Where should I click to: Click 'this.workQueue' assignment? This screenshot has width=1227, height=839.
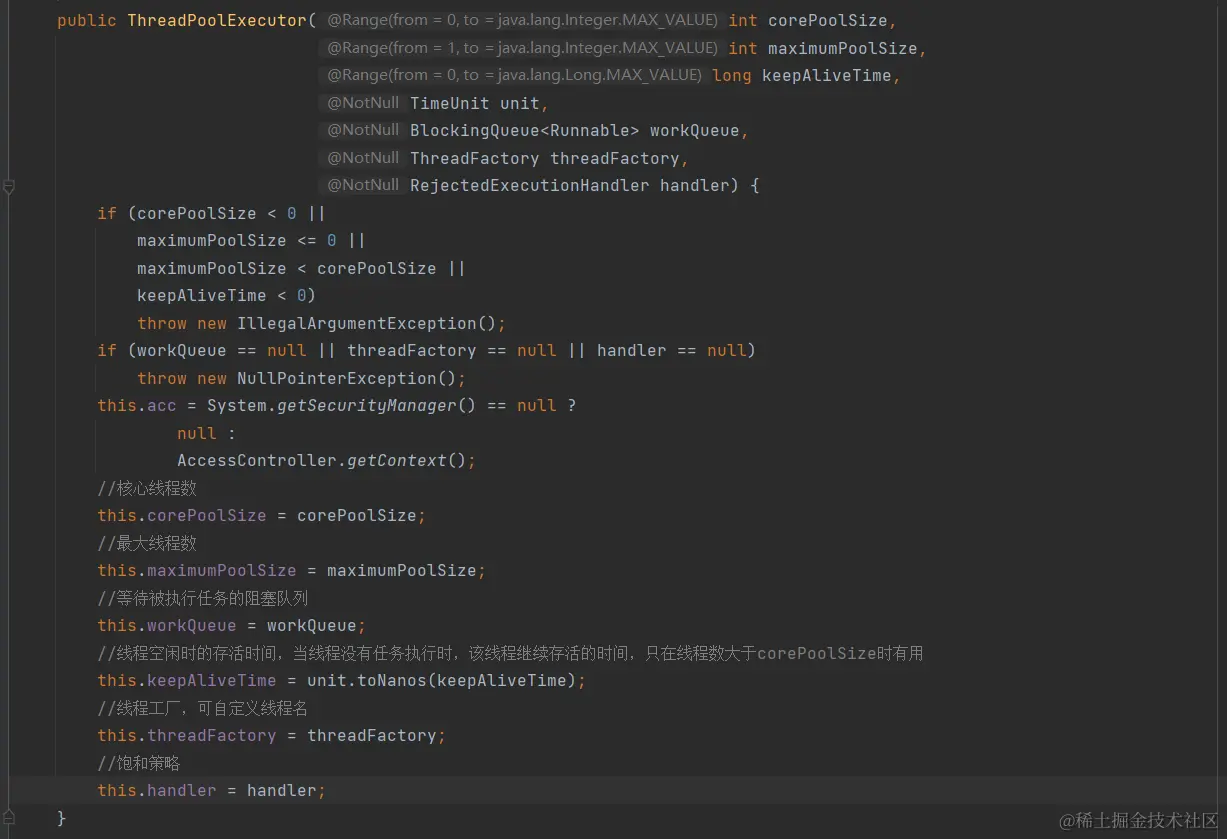point(166,626)
